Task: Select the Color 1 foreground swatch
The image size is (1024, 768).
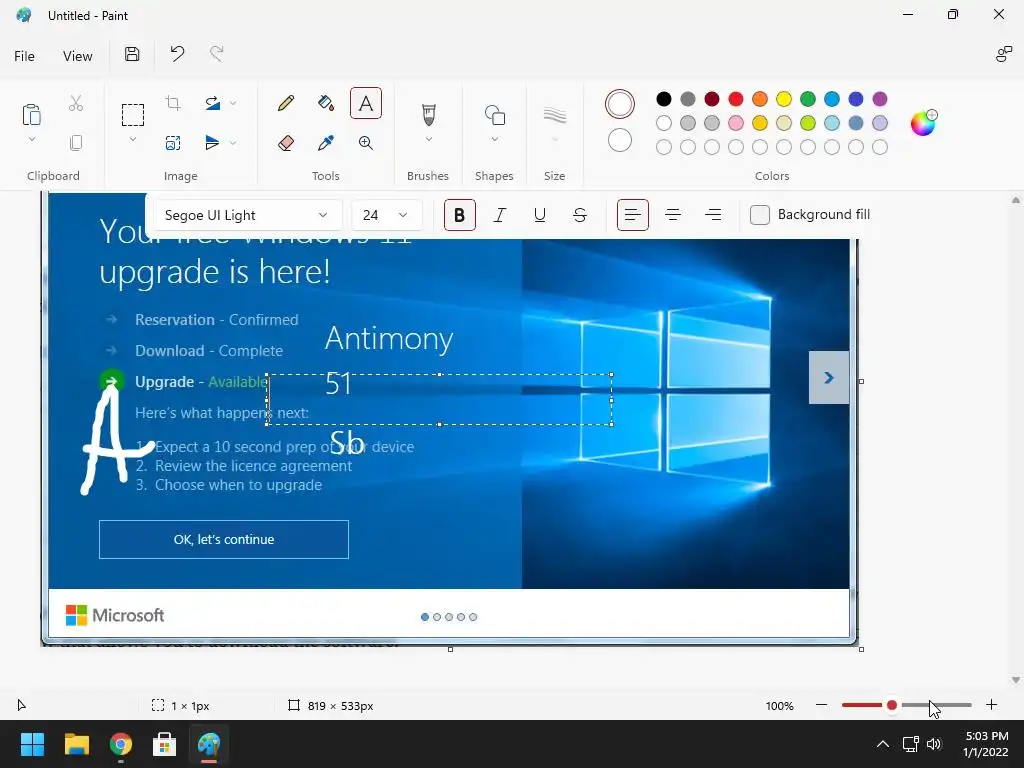Action: (x=620, y=104)
